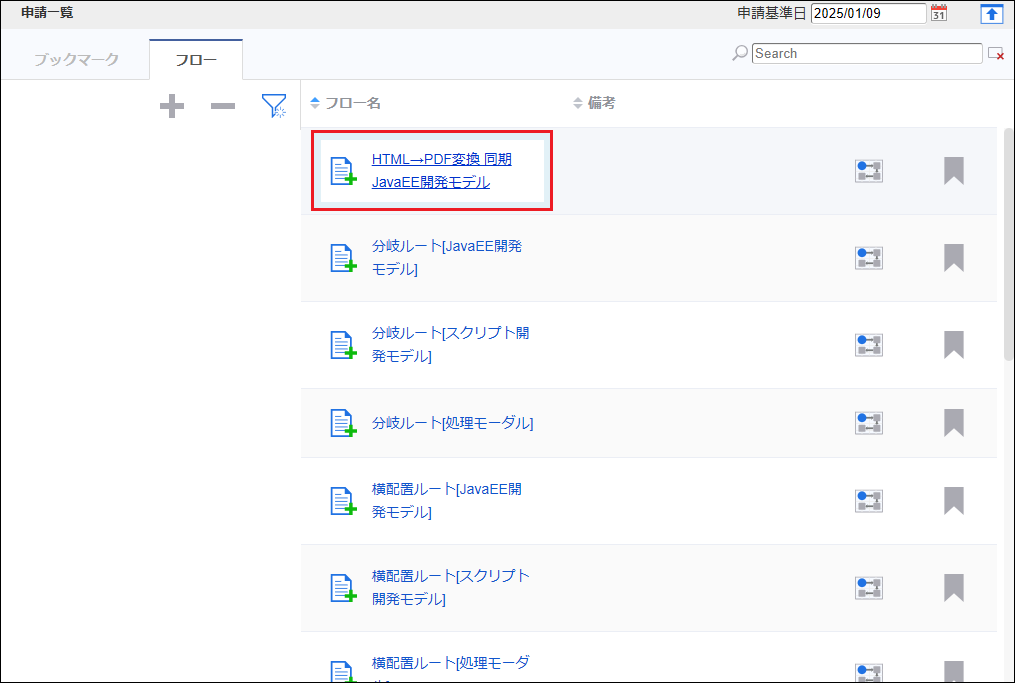Toggle bookmark for 分岐ルート[スクリプト開発モデル]
The image size is (1015, 683).
pyautogui.click(x=953, y=345)
